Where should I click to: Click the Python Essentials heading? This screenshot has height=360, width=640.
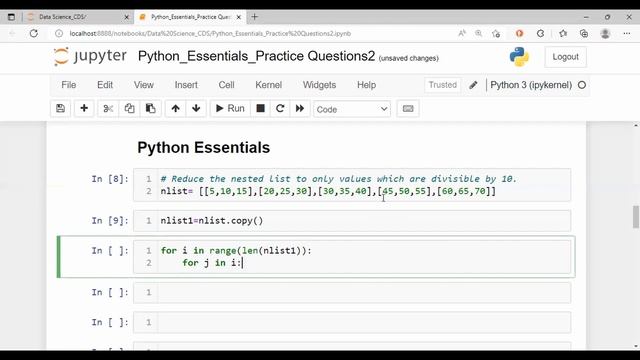[204, 148]
